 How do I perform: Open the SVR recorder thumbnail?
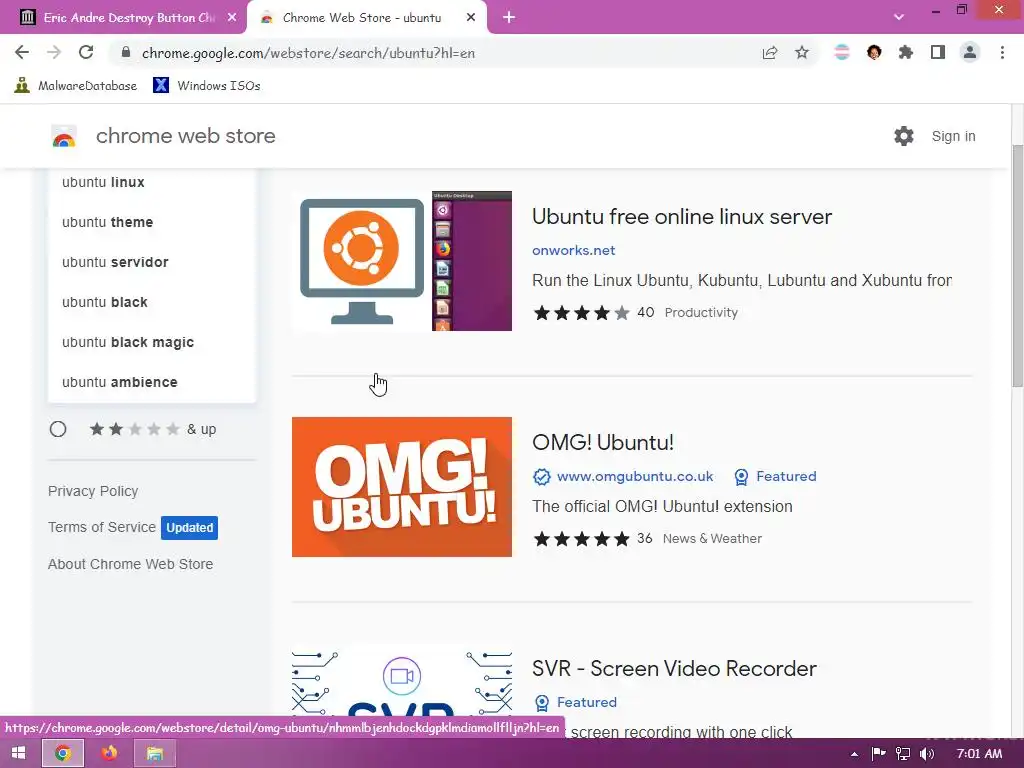point(402,682)
